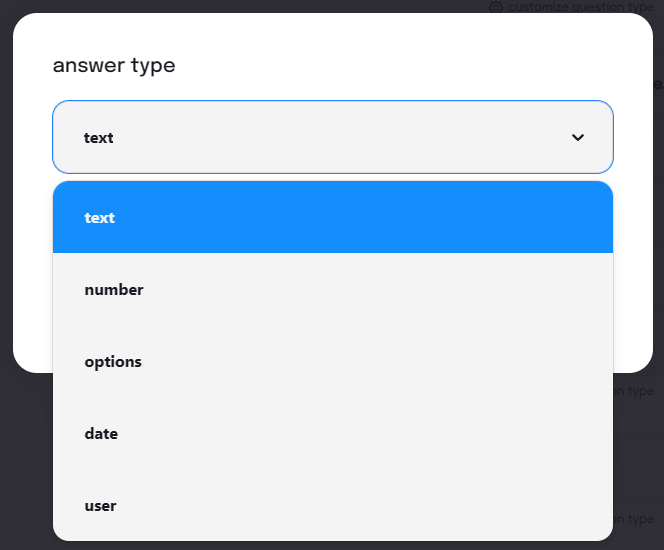Click the cut-off letter e behind the dialog edge
Screen dimensions: 664x550
tap(658, 84)
